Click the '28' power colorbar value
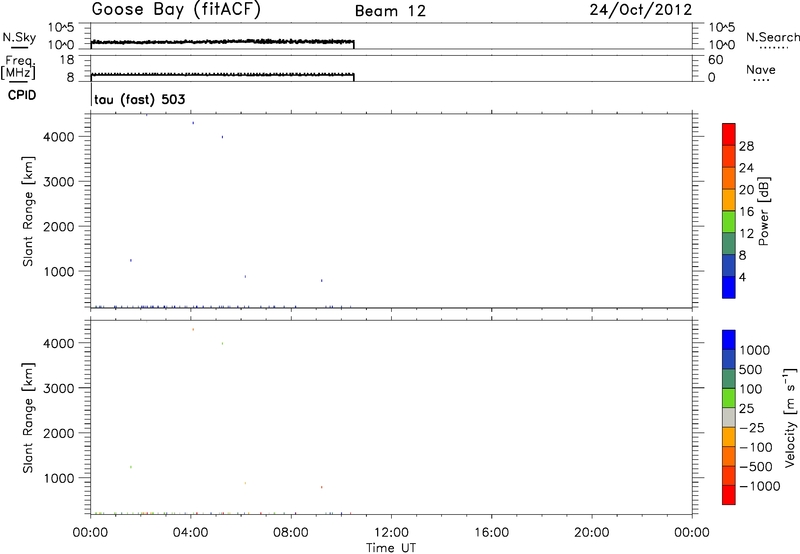The width and height of the screenshot is (800, 554). click(746, 146)
